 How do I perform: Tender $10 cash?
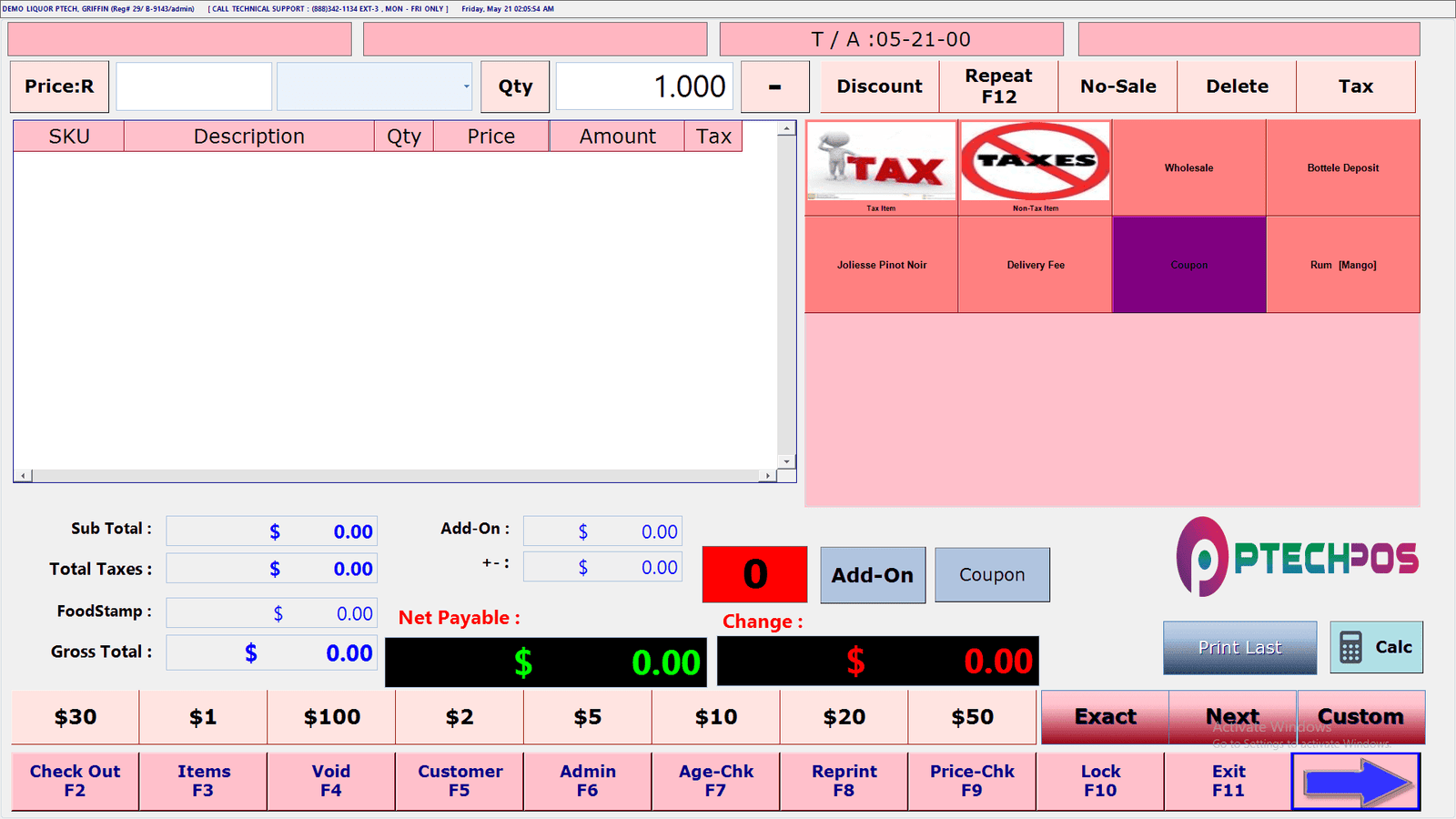point(716,717)
